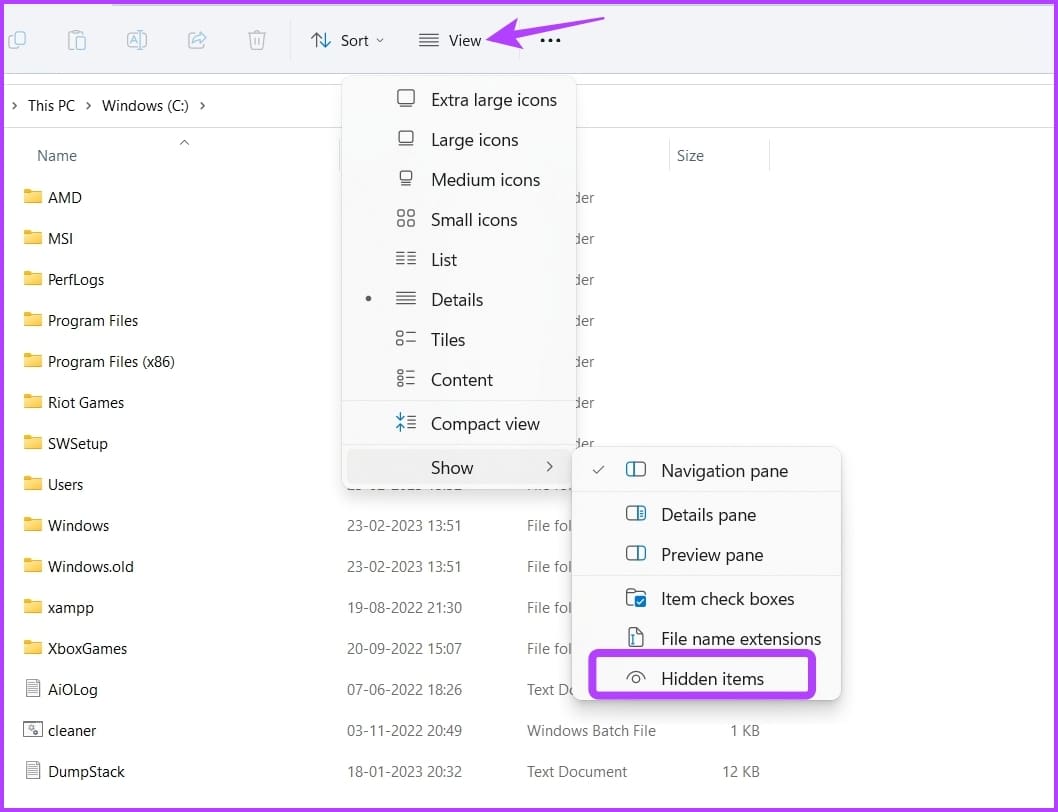Toggle the Navigation pane option
Viewport: 1058px width, 812px height.
(706, 470)
